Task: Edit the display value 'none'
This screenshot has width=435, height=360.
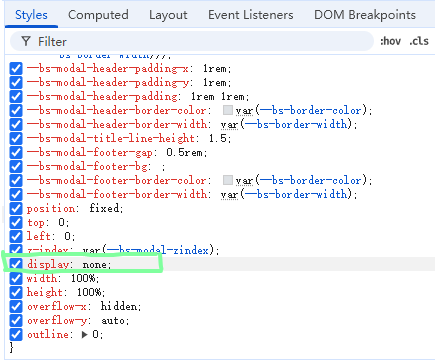Action: coord(95,265)
